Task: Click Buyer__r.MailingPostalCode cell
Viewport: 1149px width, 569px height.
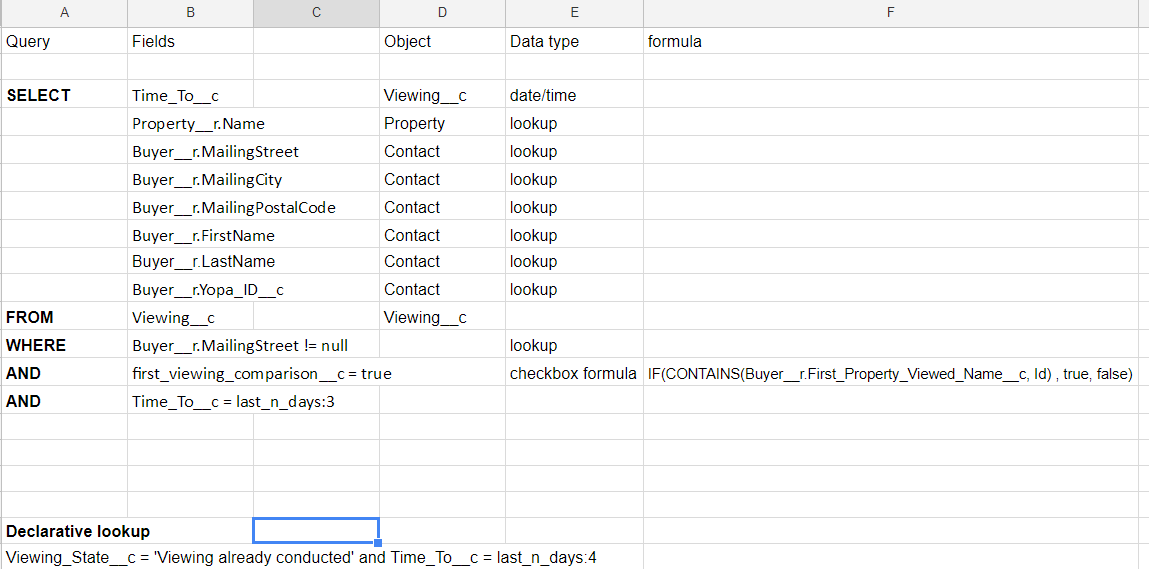Action: click(233, 208)
